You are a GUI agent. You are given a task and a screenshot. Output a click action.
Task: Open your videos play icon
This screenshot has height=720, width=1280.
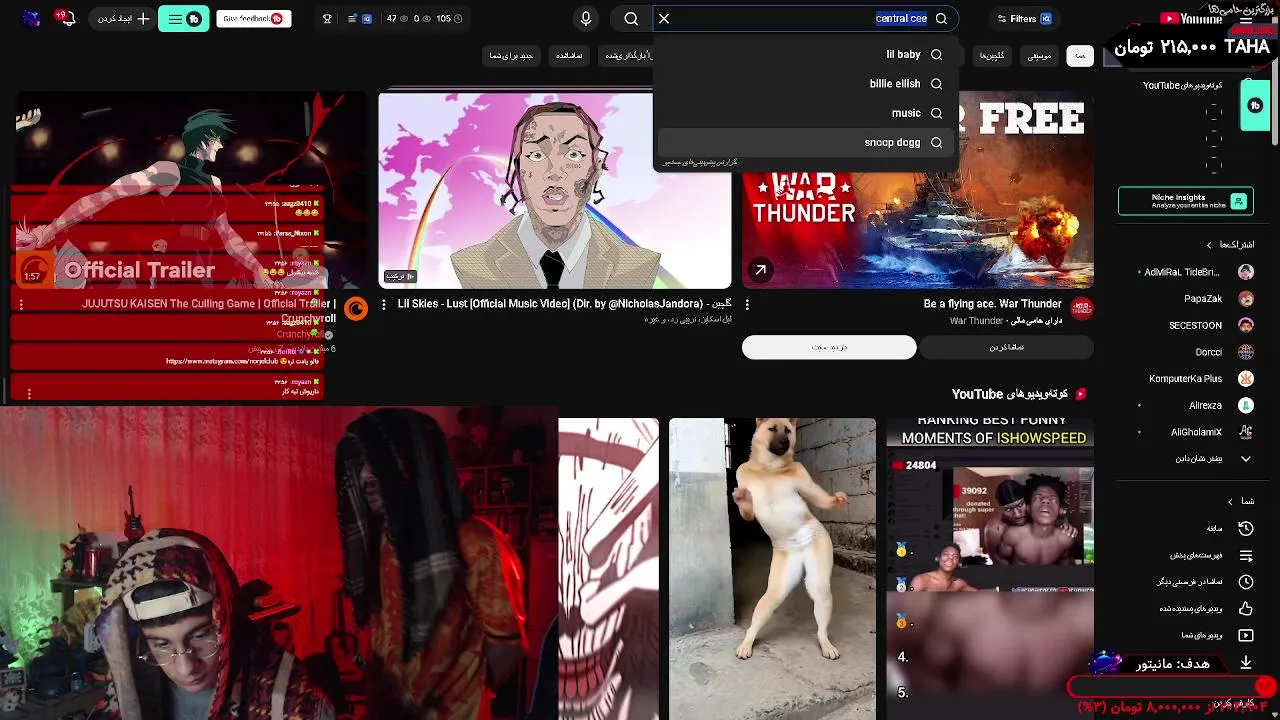coord(1246,635)
